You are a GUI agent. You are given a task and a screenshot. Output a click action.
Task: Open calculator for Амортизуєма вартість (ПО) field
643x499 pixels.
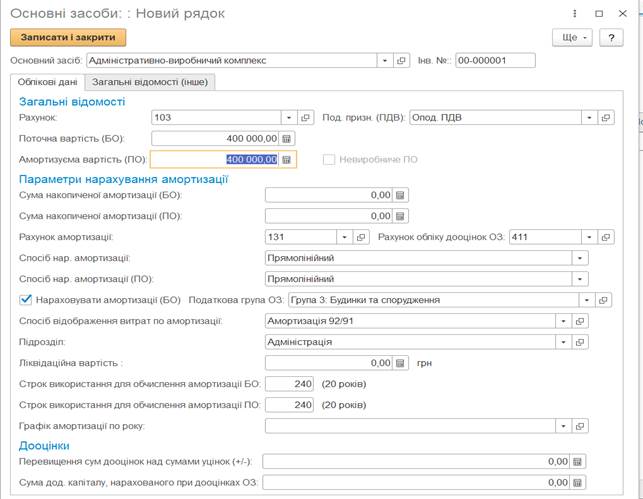pos(287,159)
